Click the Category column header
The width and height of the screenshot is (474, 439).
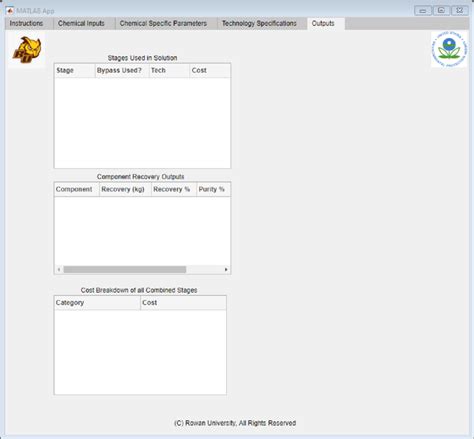(x=97, y=303)
